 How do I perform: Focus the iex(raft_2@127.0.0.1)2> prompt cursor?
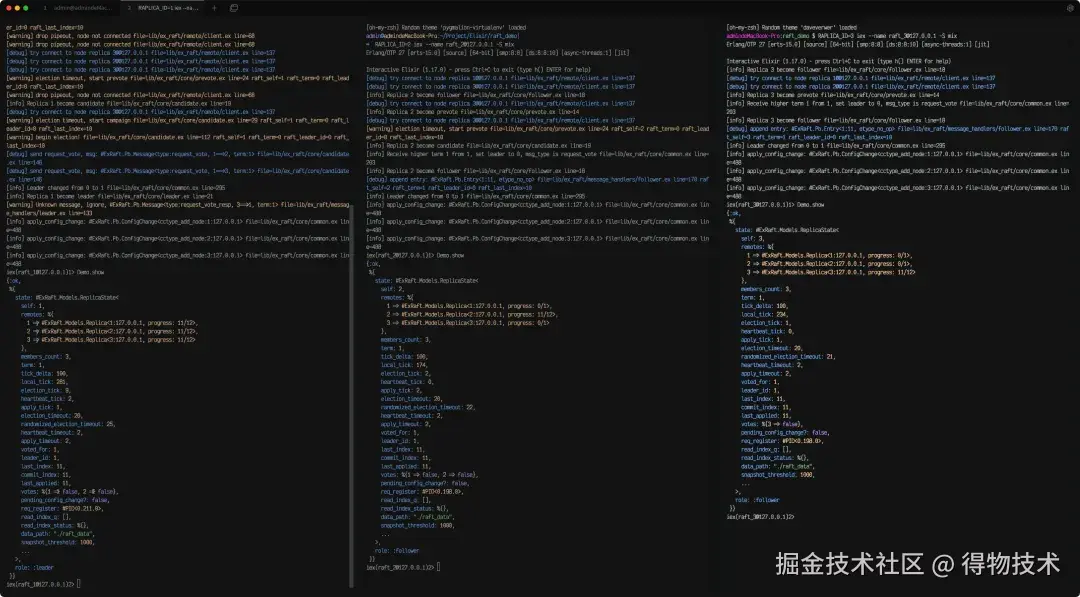tap(439, 567)
